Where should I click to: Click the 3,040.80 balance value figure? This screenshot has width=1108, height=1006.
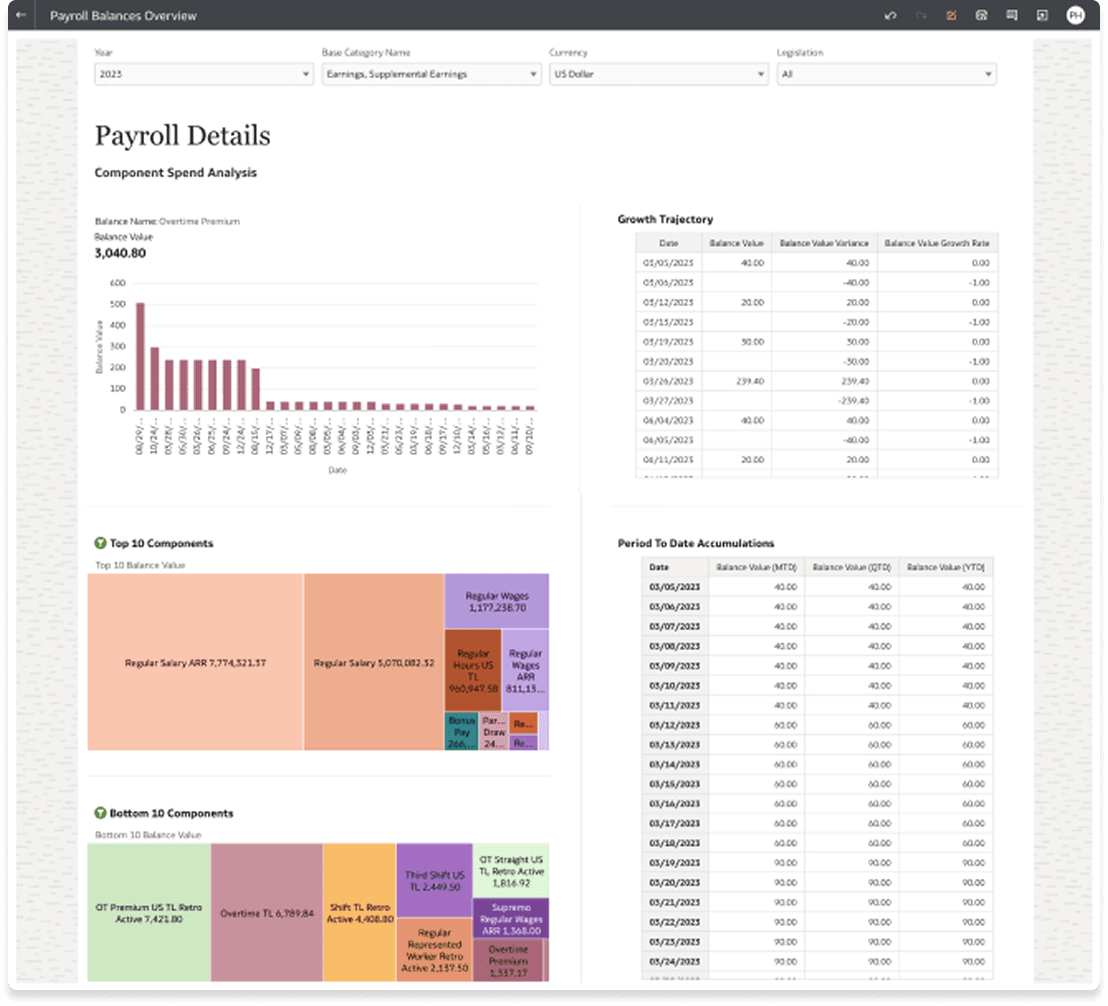tap(120, 253)
